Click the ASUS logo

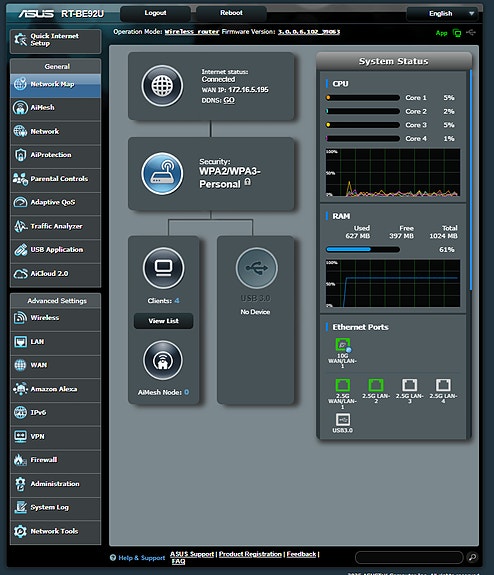36,14
